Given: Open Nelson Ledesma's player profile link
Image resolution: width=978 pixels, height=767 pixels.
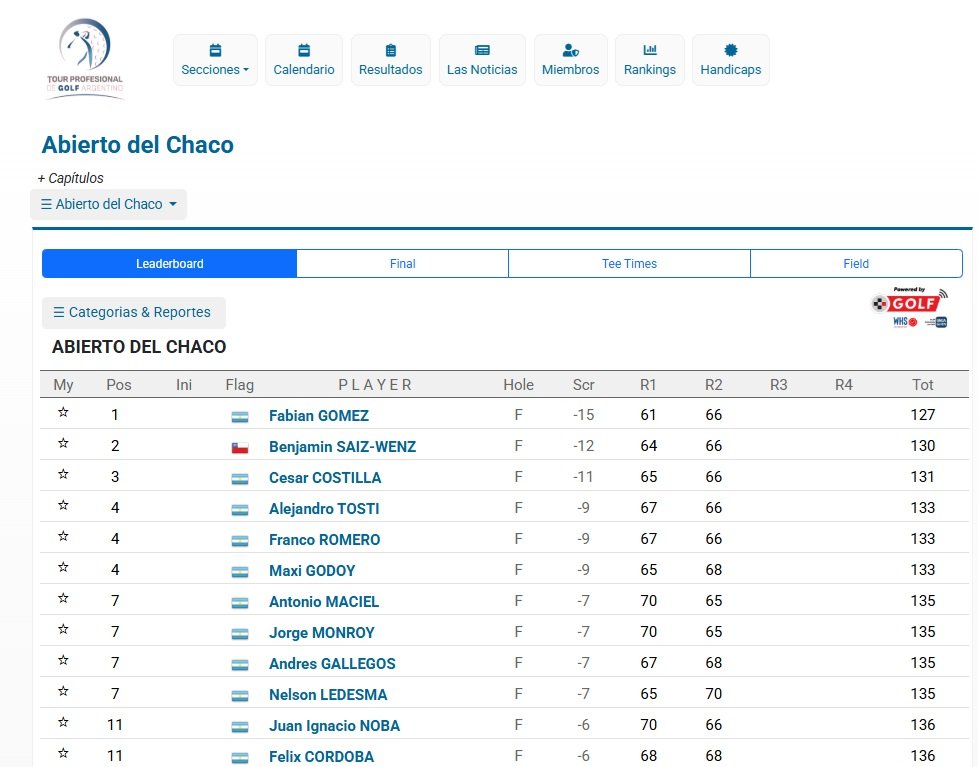Looking at the screenshot, I should coord(328,695).
